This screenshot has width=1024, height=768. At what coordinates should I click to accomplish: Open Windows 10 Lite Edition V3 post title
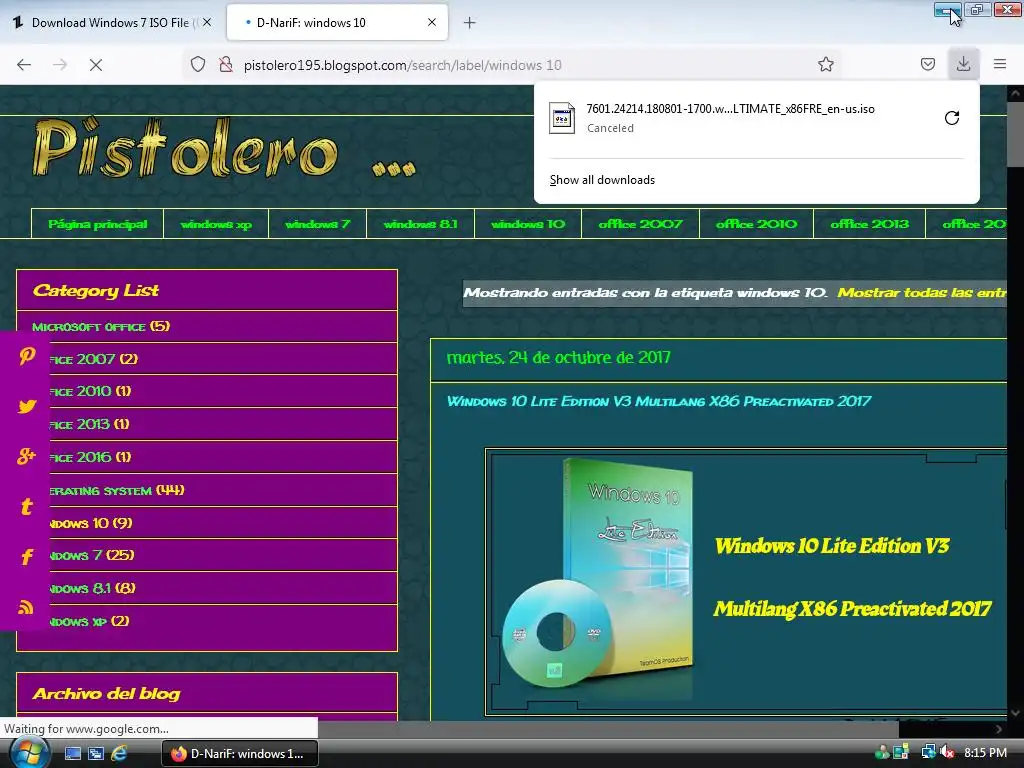659,401
